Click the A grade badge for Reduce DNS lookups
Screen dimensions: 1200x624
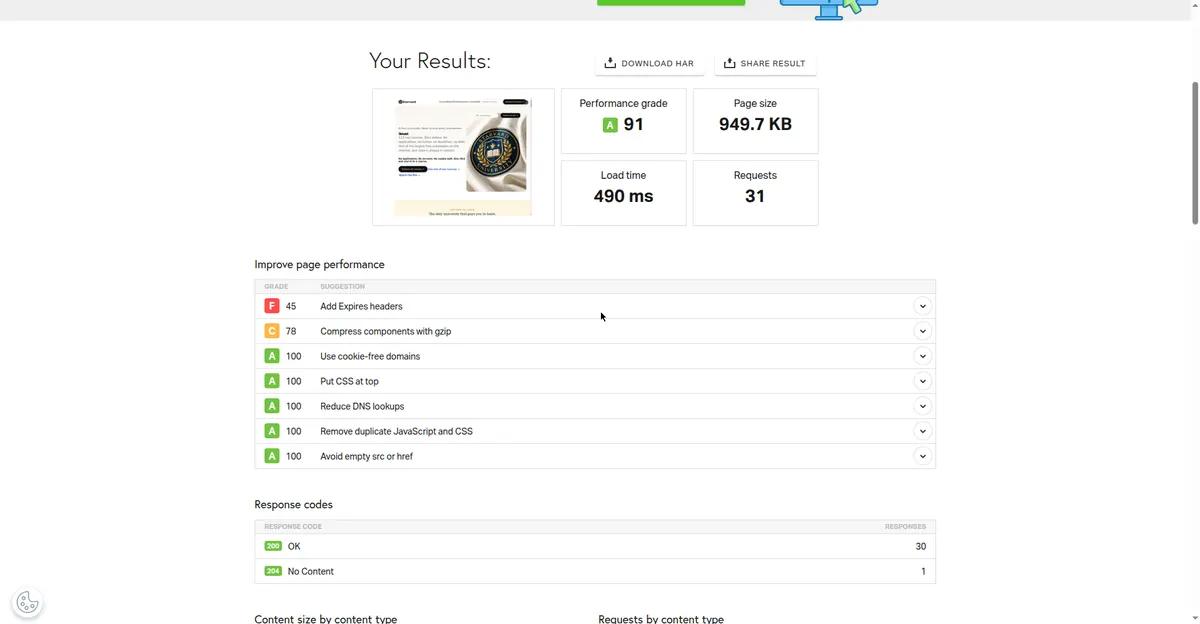[x=272, y=406]
